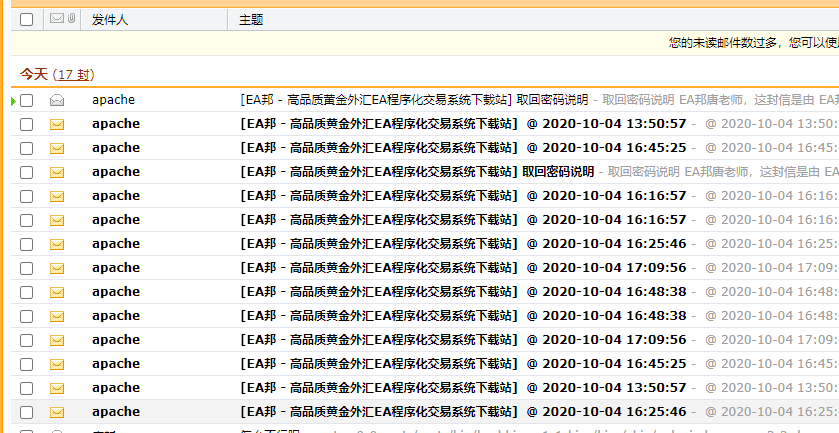Screen dimensions: 839x433
Task: Click the opened-envelope icon of the read email
Action: (x=57, y=100)
